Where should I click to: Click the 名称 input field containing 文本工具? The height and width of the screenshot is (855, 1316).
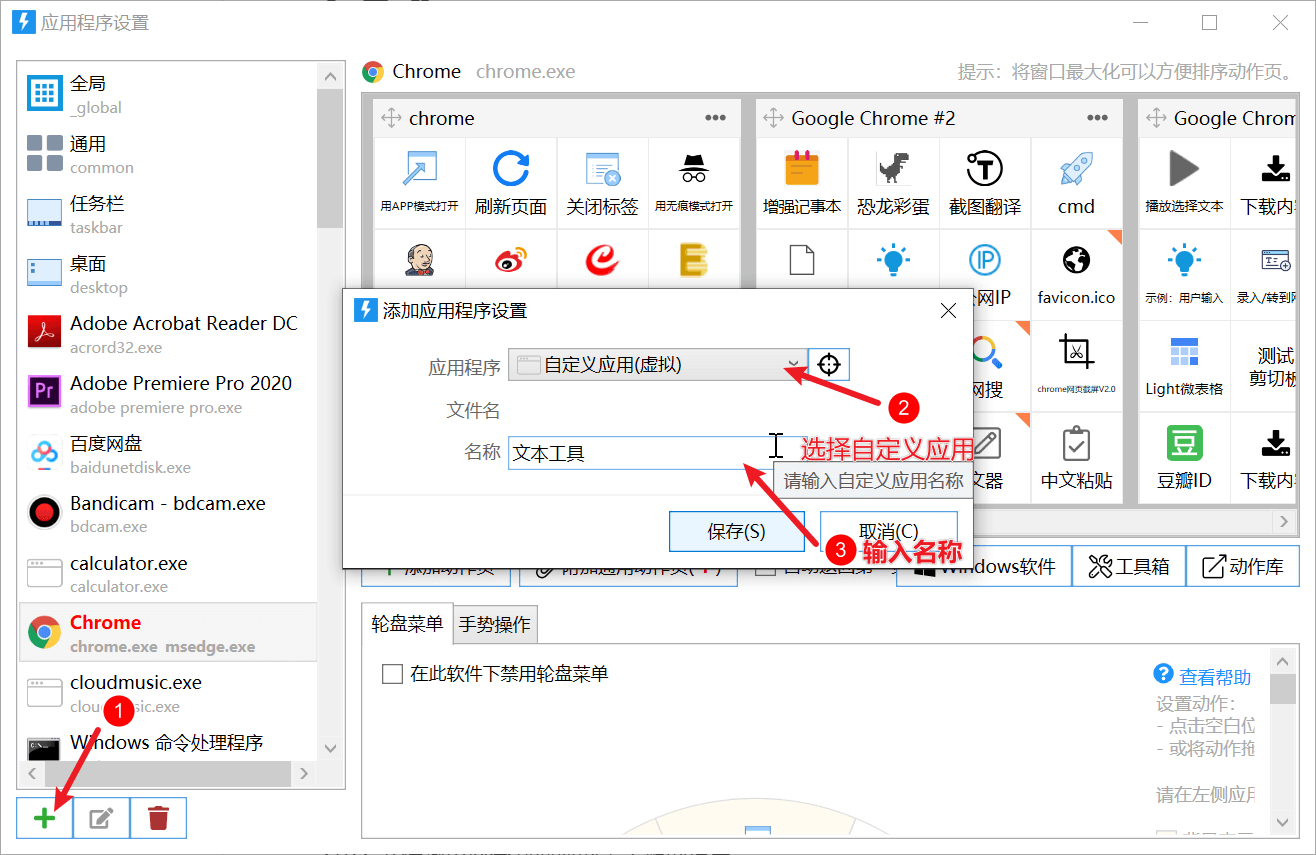658,453
